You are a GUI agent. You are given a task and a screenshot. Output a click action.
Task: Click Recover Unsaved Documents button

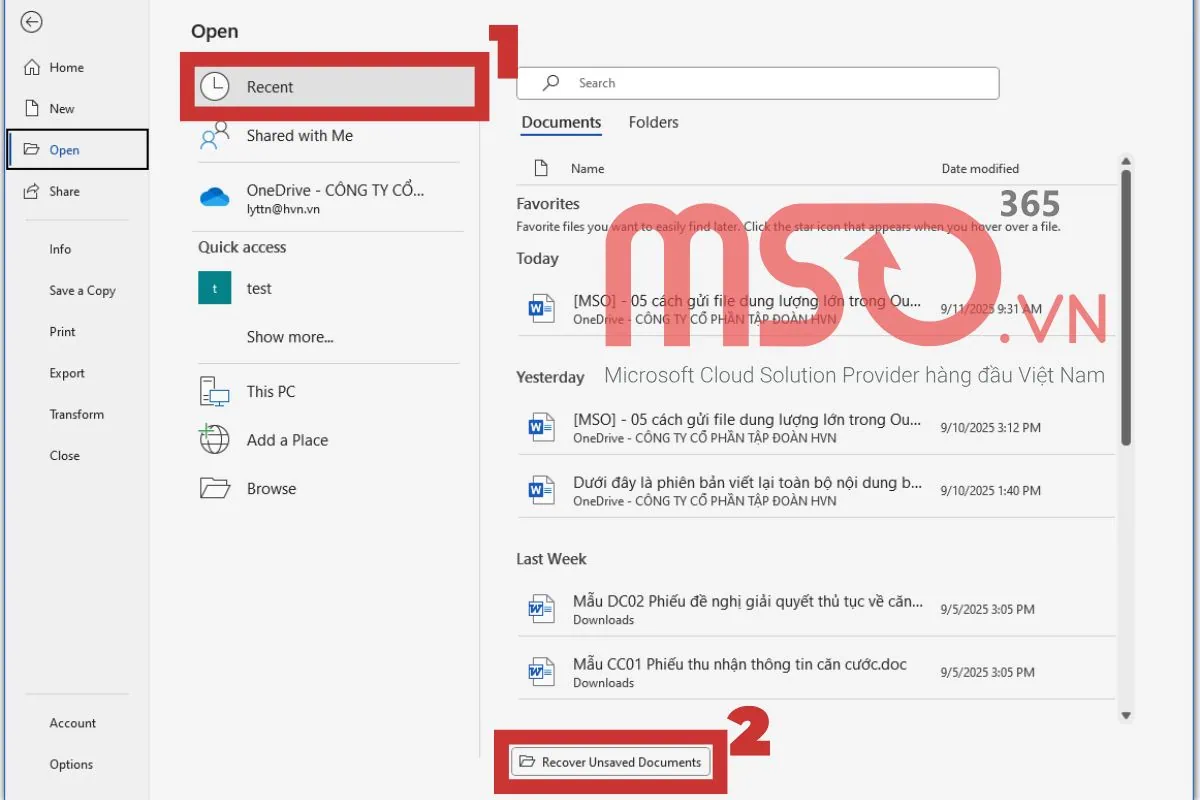point(610,762)
